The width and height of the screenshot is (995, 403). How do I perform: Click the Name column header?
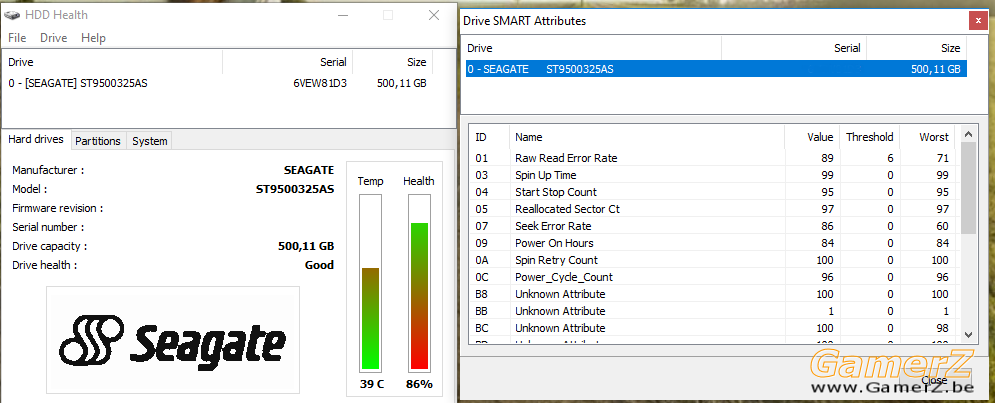tap(647, 137)
